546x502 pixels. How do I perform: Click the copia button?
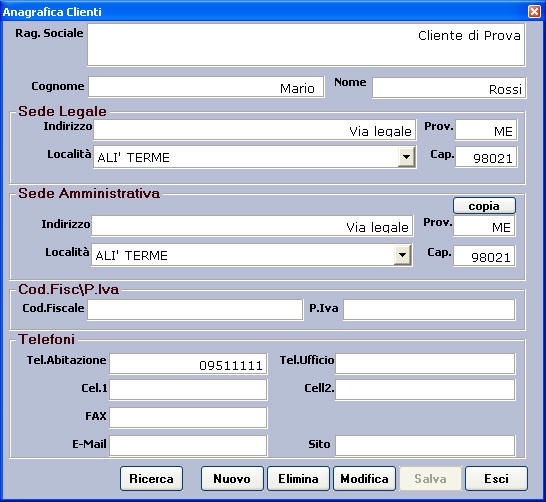[x=484, y=206]
